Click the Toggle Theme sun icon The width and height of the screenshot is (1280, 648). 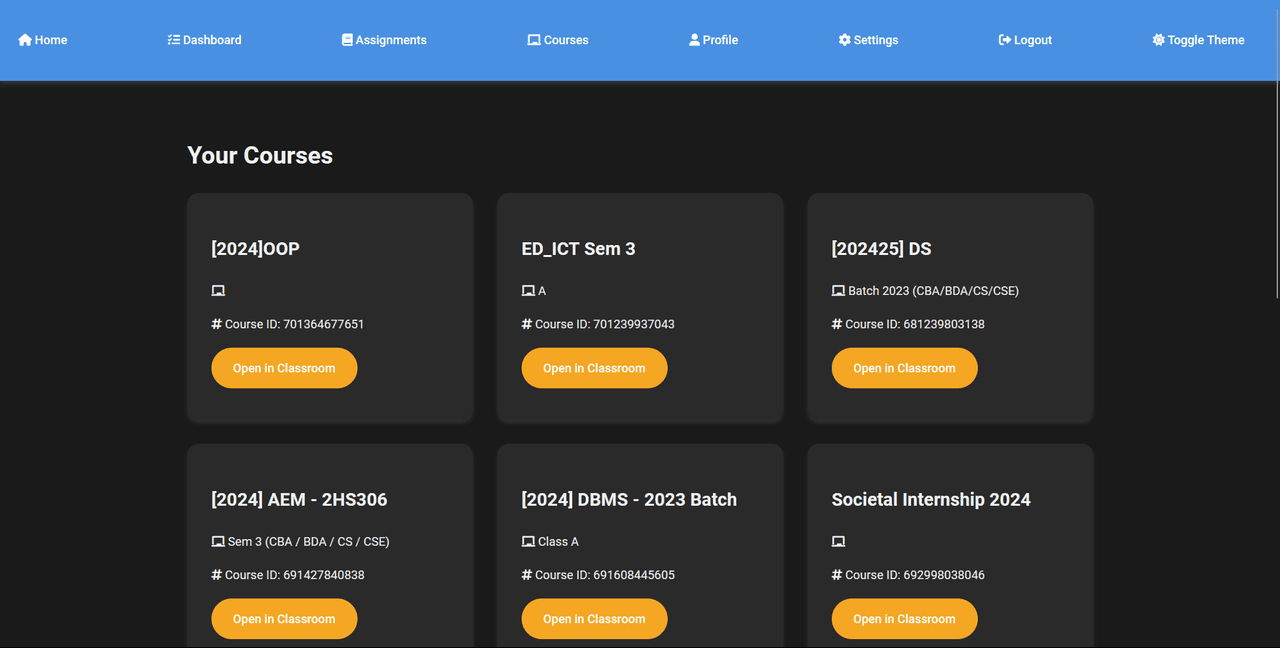tap(1158, 40)
